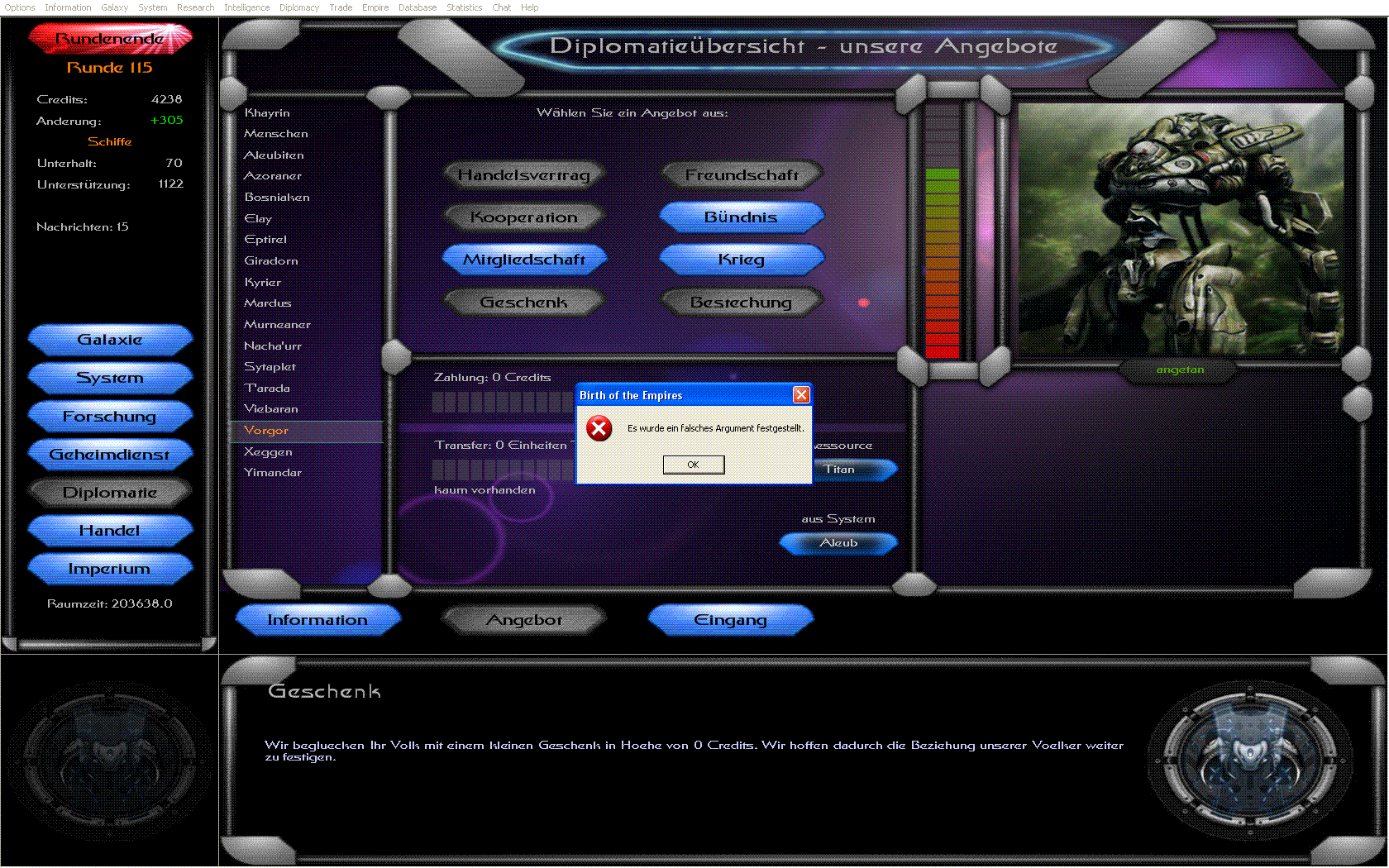The width and height of the screenshot is (1389, 868).
Task: Switch to the Eingang tab
Action: [730, 620]
